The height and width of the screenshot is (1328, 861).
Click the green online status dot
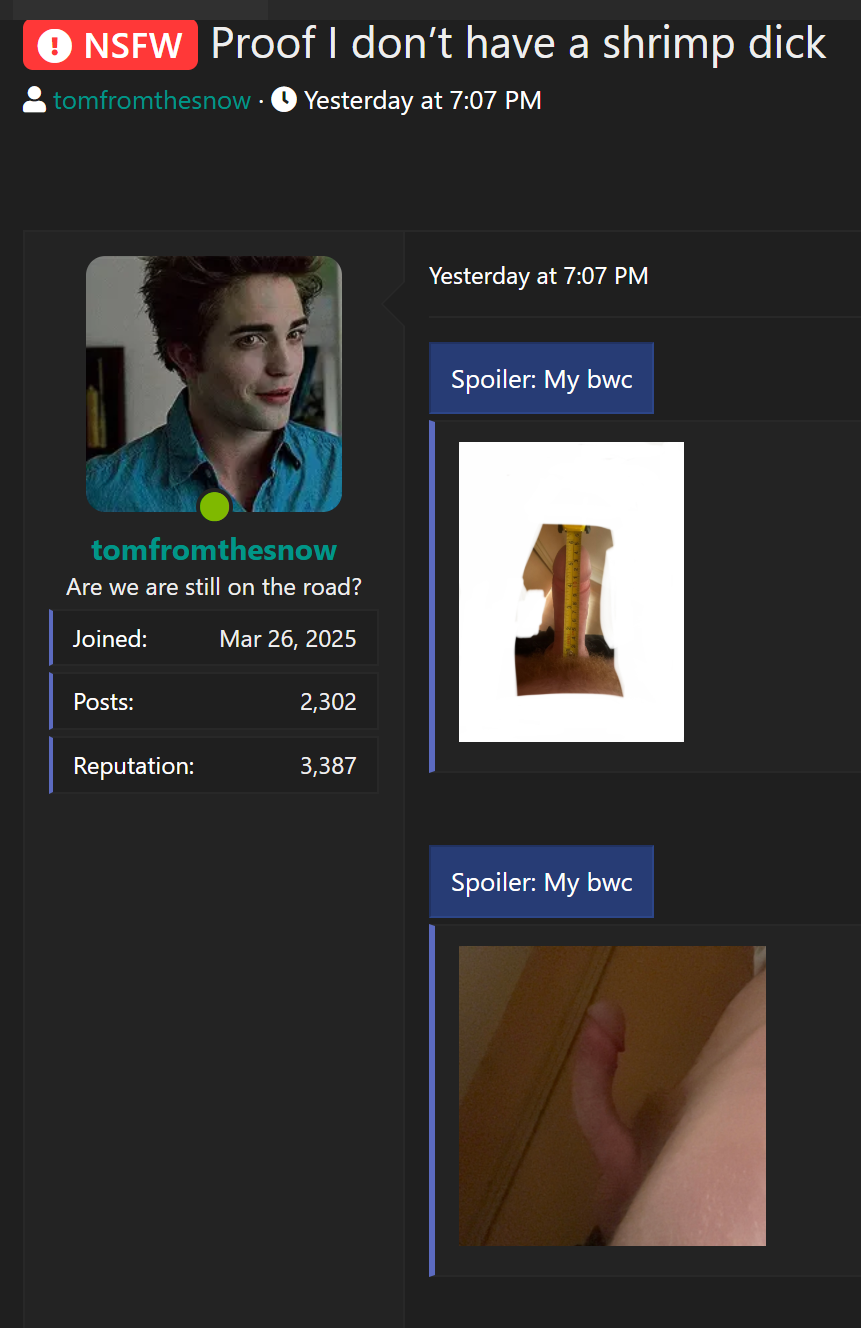[x=215, y=506]
